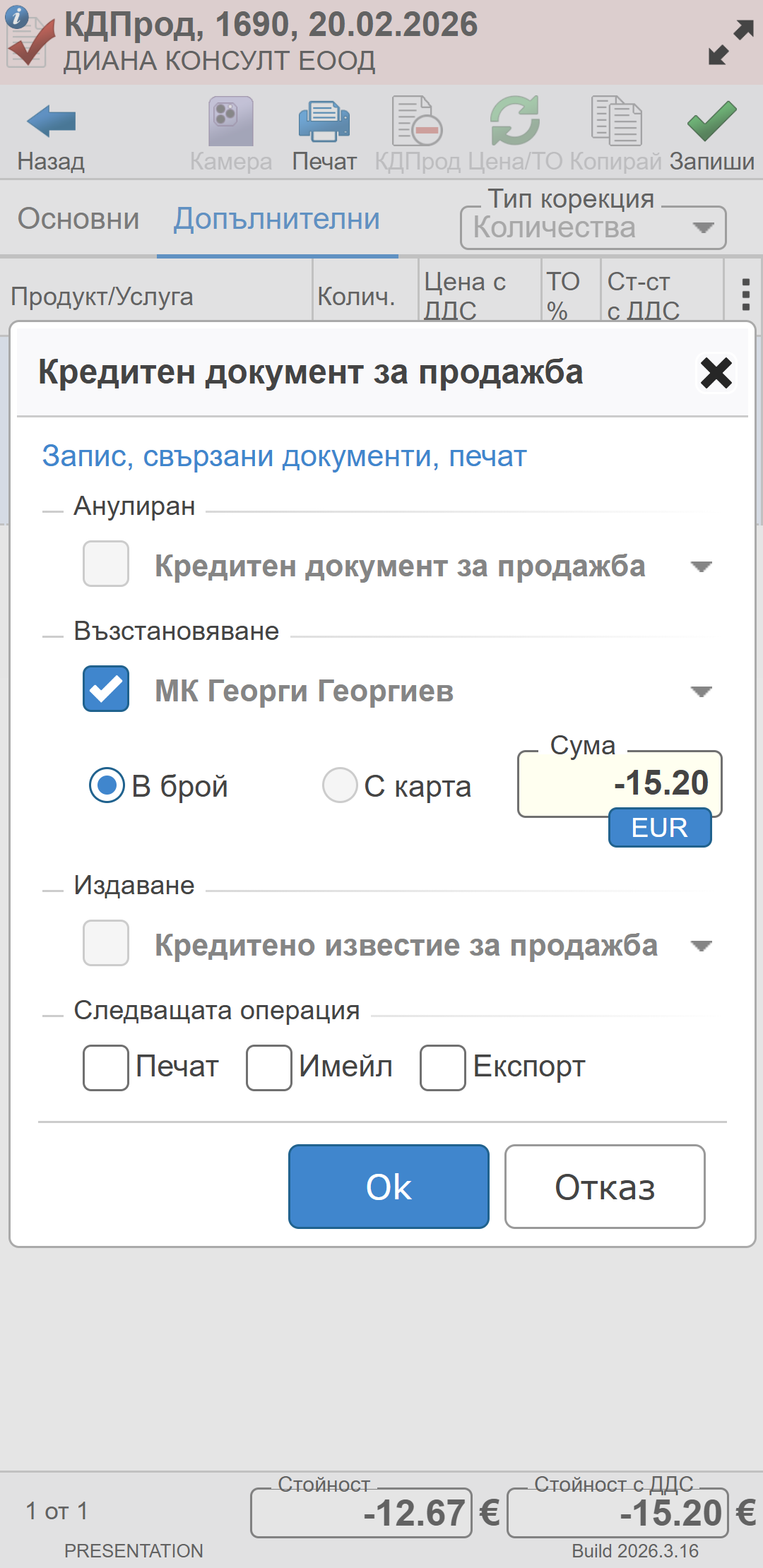The height and width of the screenshot is (1568, 763).
Task: Click the Сума amount input field
Action: coord(619,783)
